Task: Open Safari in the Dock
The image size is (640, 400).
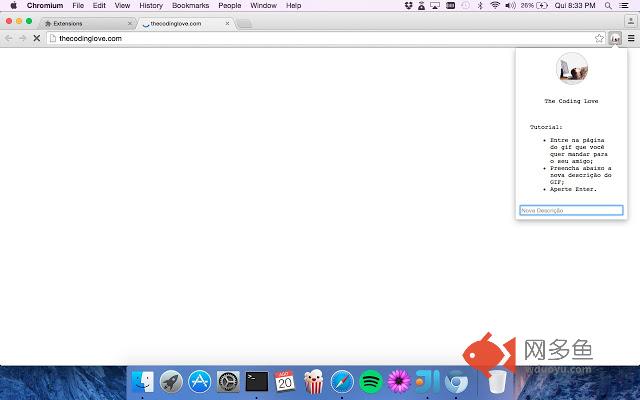Action: [x=342, y=382]
